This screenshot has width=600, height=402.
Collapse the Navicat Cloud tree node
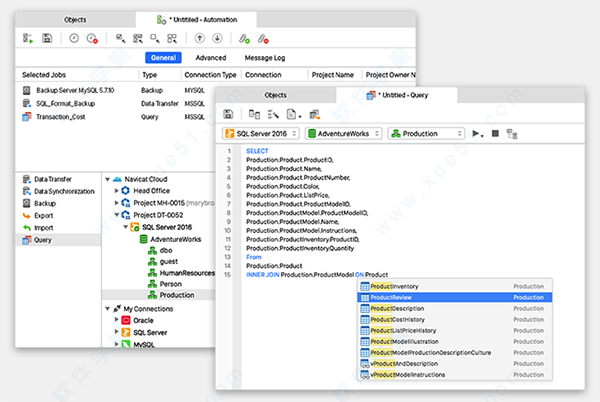pos(108,179)
